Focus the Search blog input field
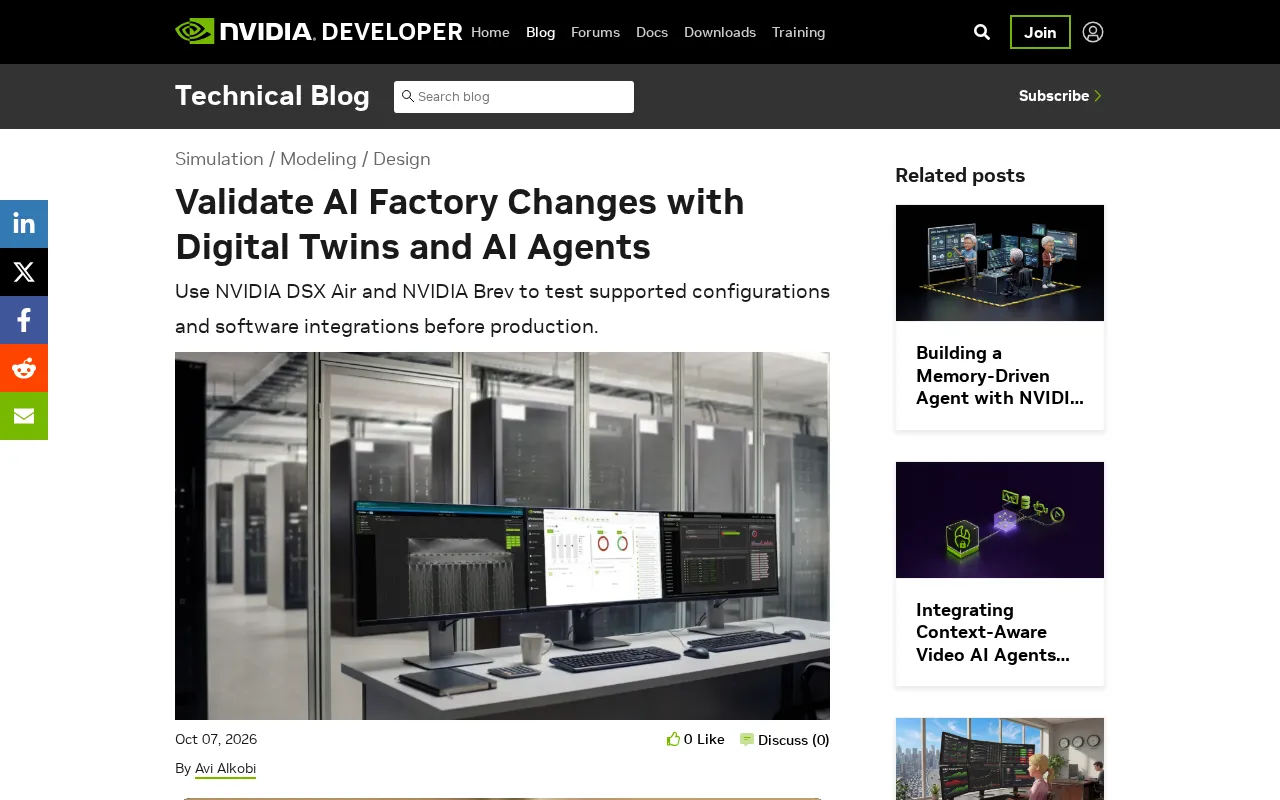The height and width of the screenshot is (800, 1280). tap(514, 97)
